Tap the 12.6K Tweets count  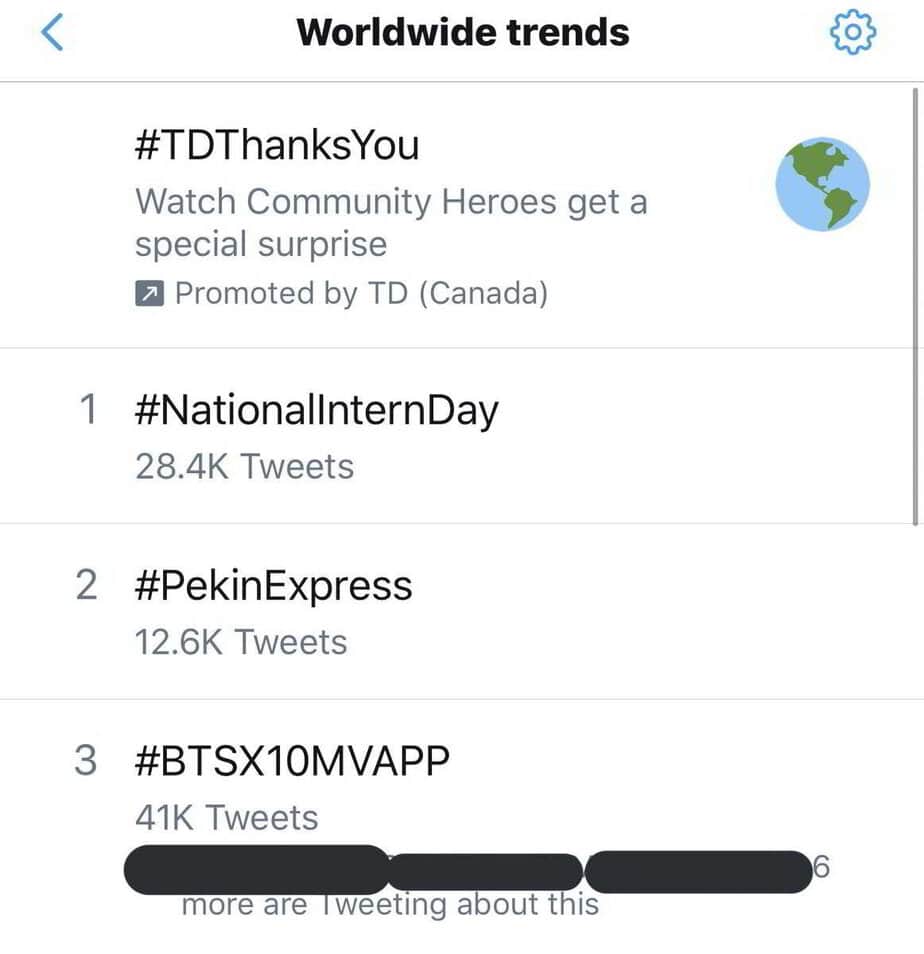pyautogui.click(x=241, y=642)
